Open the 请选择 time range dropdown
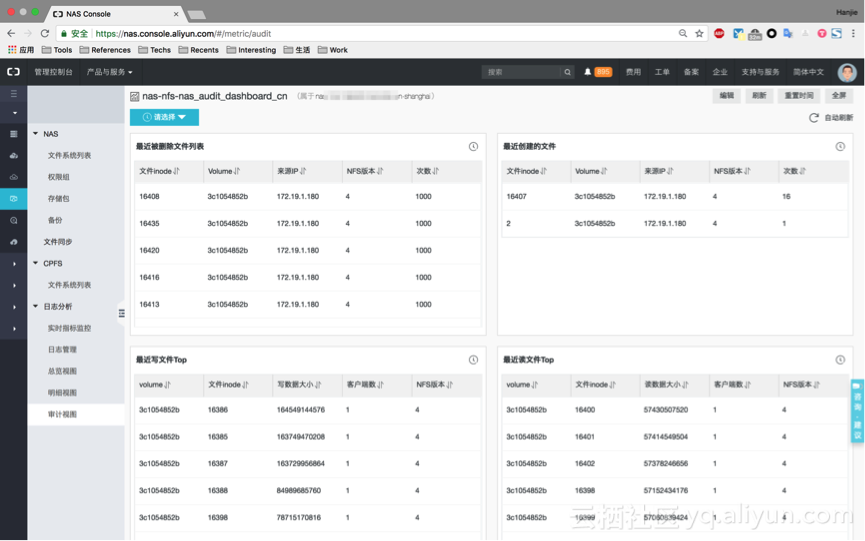865x541 pixels. pyautogui.click(x=164, y=117)
